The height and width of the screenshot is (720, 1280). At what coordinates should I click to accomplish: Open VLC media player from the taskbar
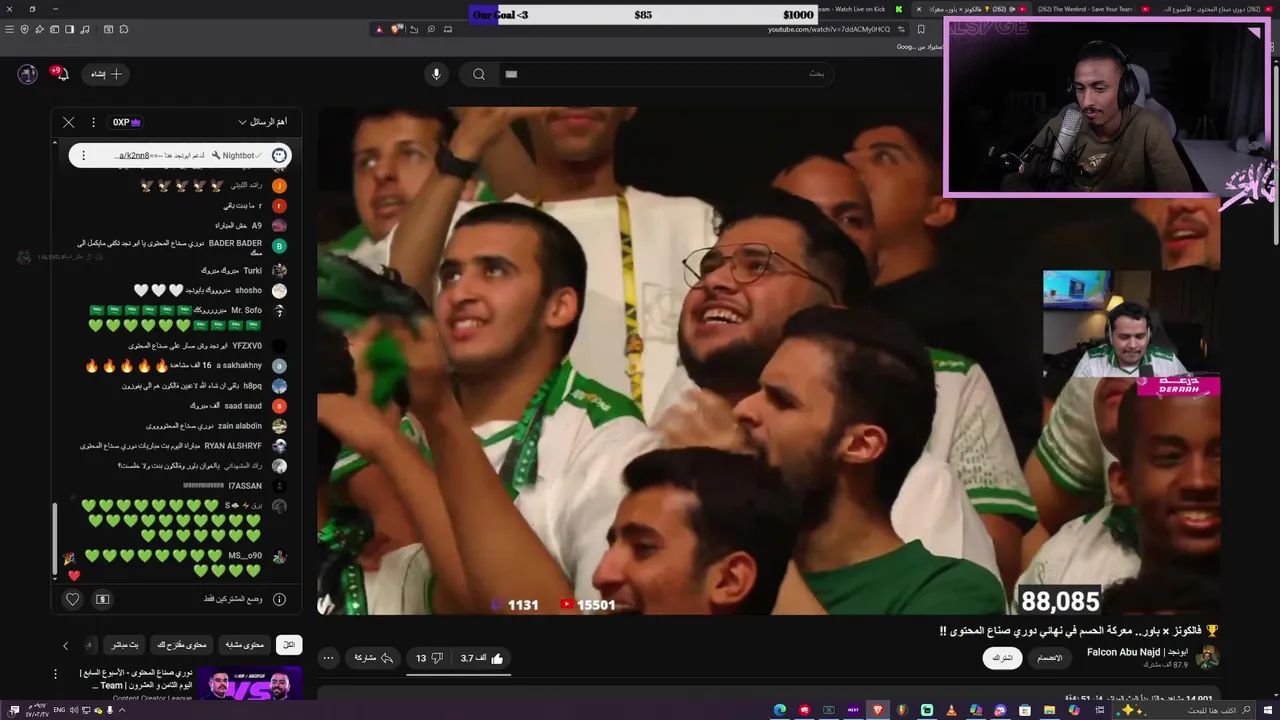click(952, 710)
